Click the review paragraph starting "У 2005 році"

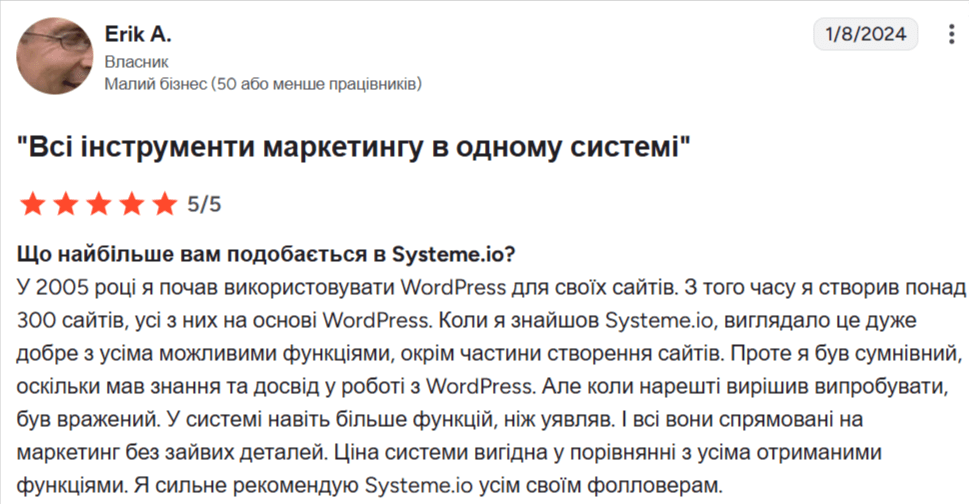[x=491, y=386]
